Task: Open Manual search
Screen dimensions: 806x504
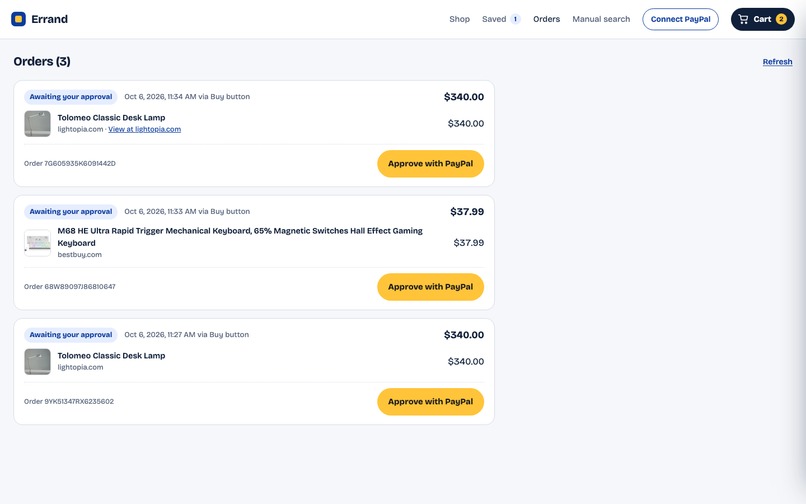Action: 601,19
